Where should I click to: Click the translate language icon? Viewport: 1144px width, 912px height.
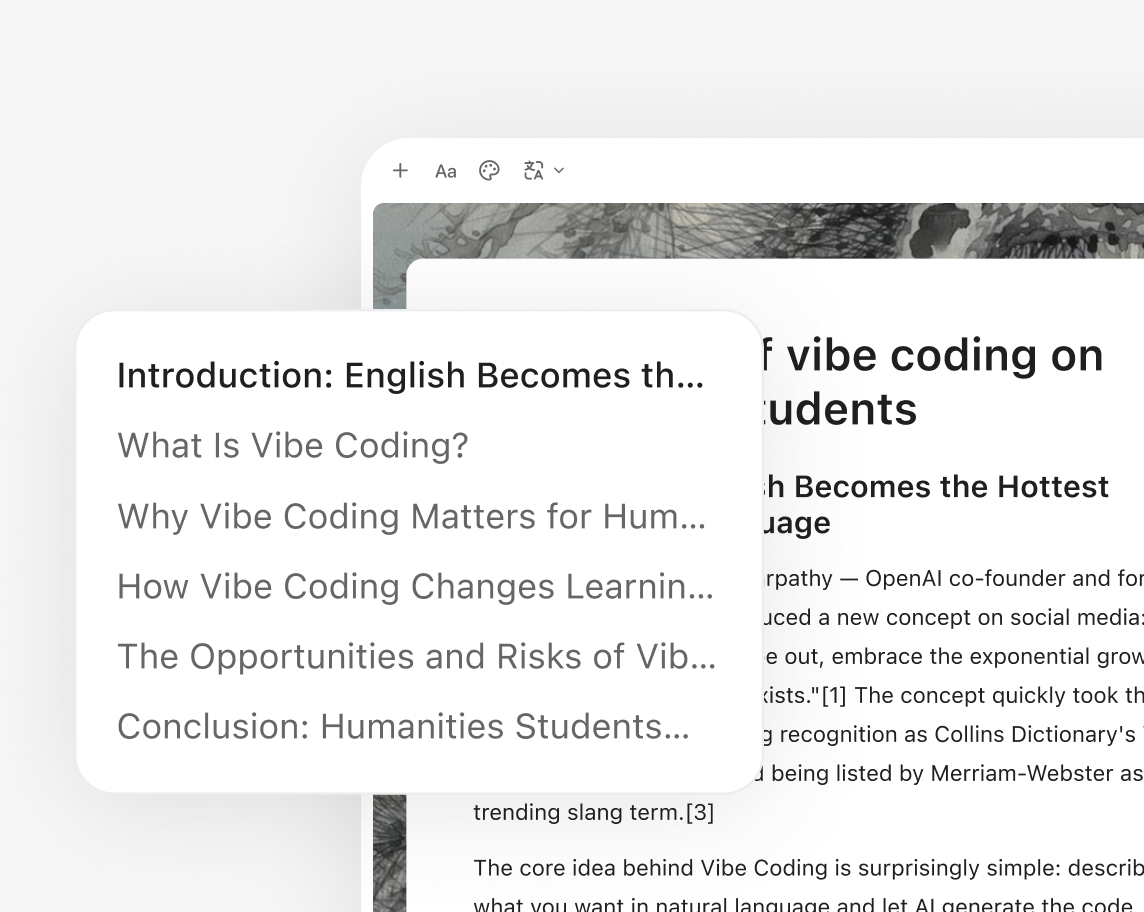(x=533, y=171)
